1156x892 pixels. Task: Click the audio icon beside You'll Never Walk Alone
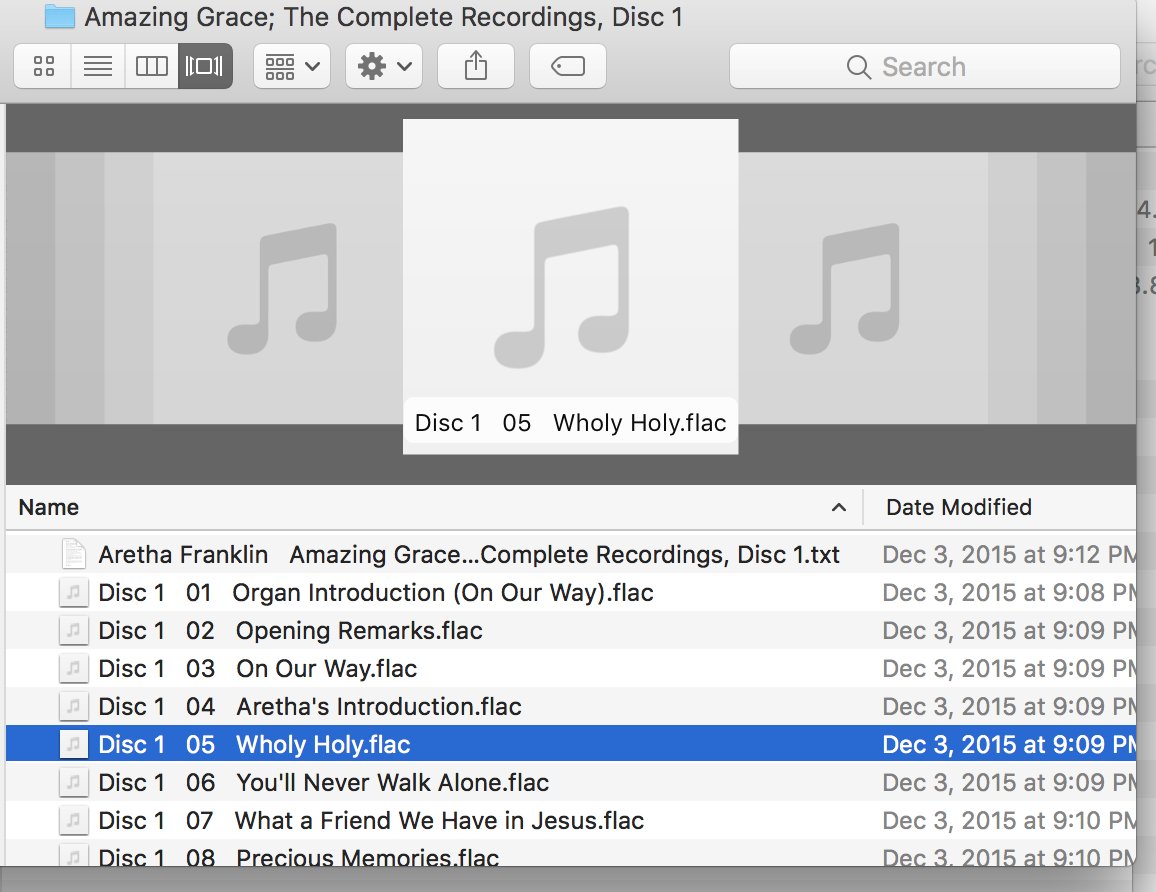74,782
